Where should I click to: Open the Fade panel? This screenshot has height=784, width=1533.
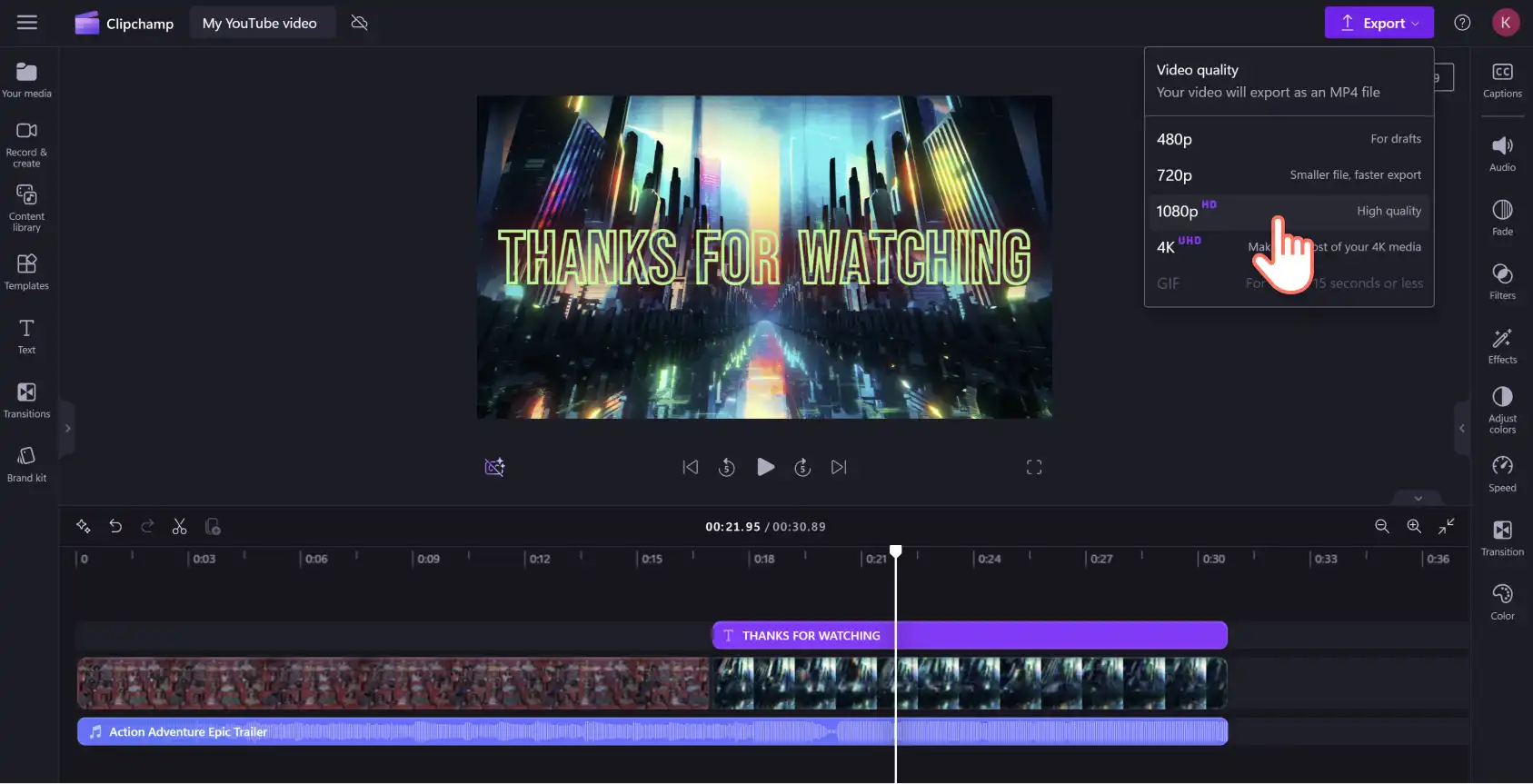1502,218
